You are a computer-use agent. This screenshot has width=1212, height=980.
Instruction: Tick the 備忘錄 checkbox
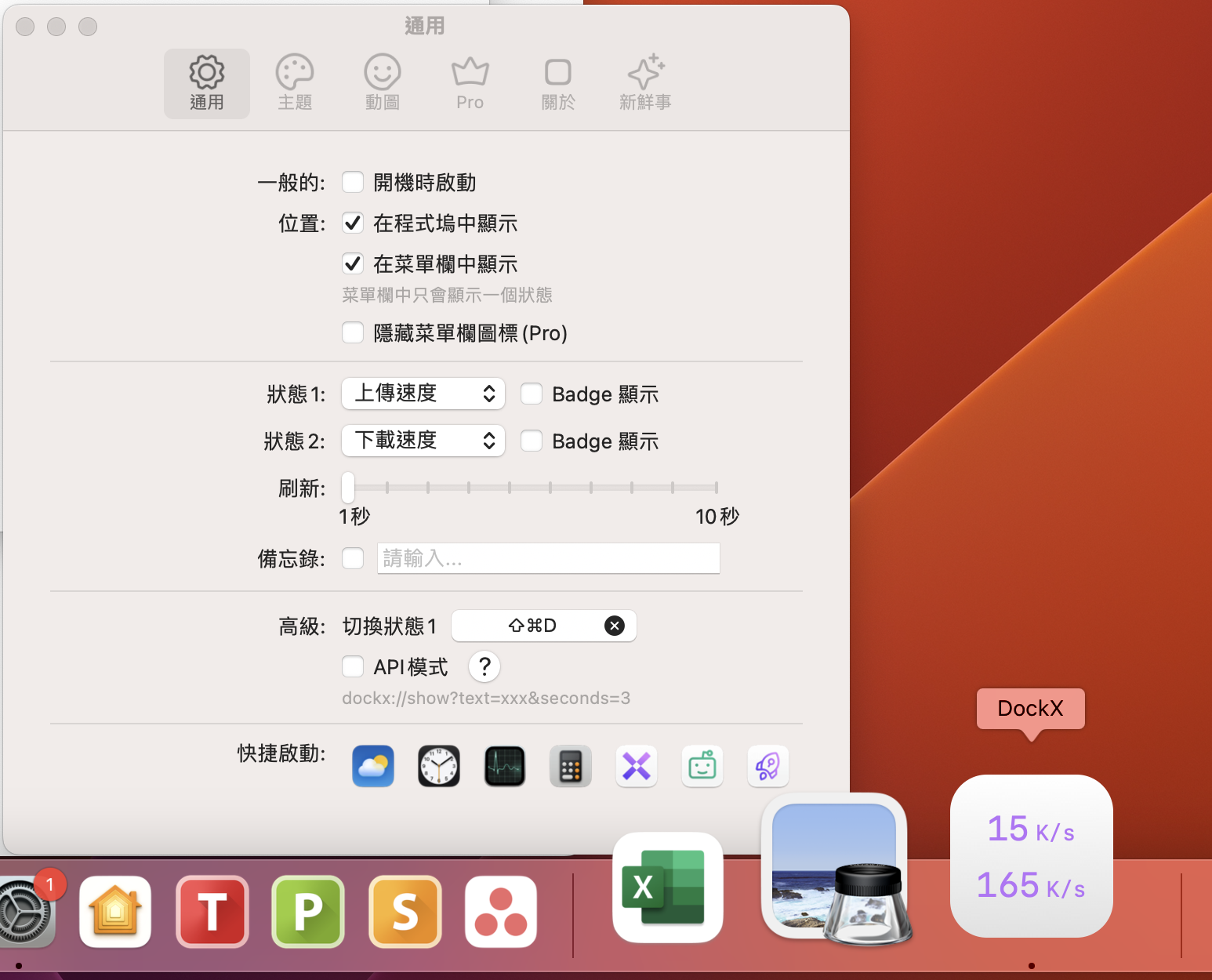353,558
